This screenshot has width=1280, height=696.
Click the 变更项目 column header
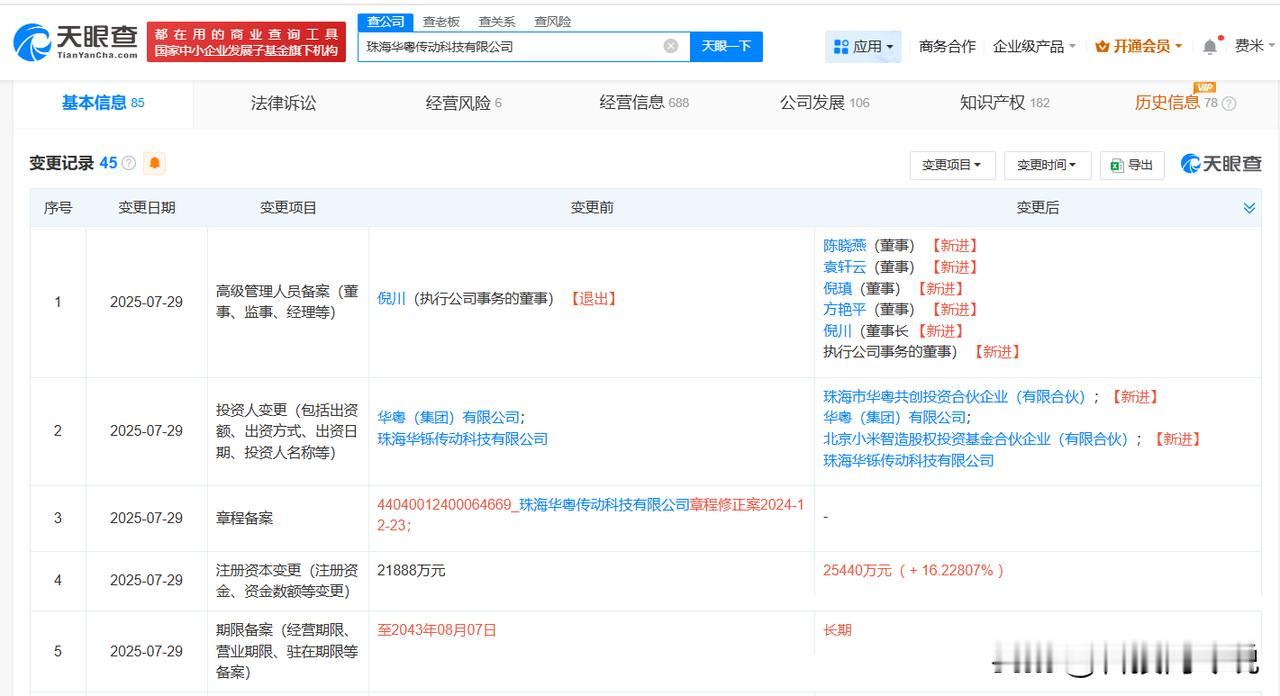click(288, 207)
